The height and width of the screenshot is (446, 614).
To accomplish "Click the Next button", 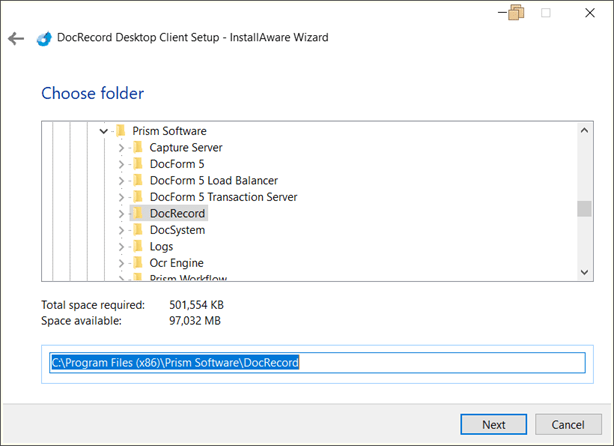I will (x=493, y=424).
